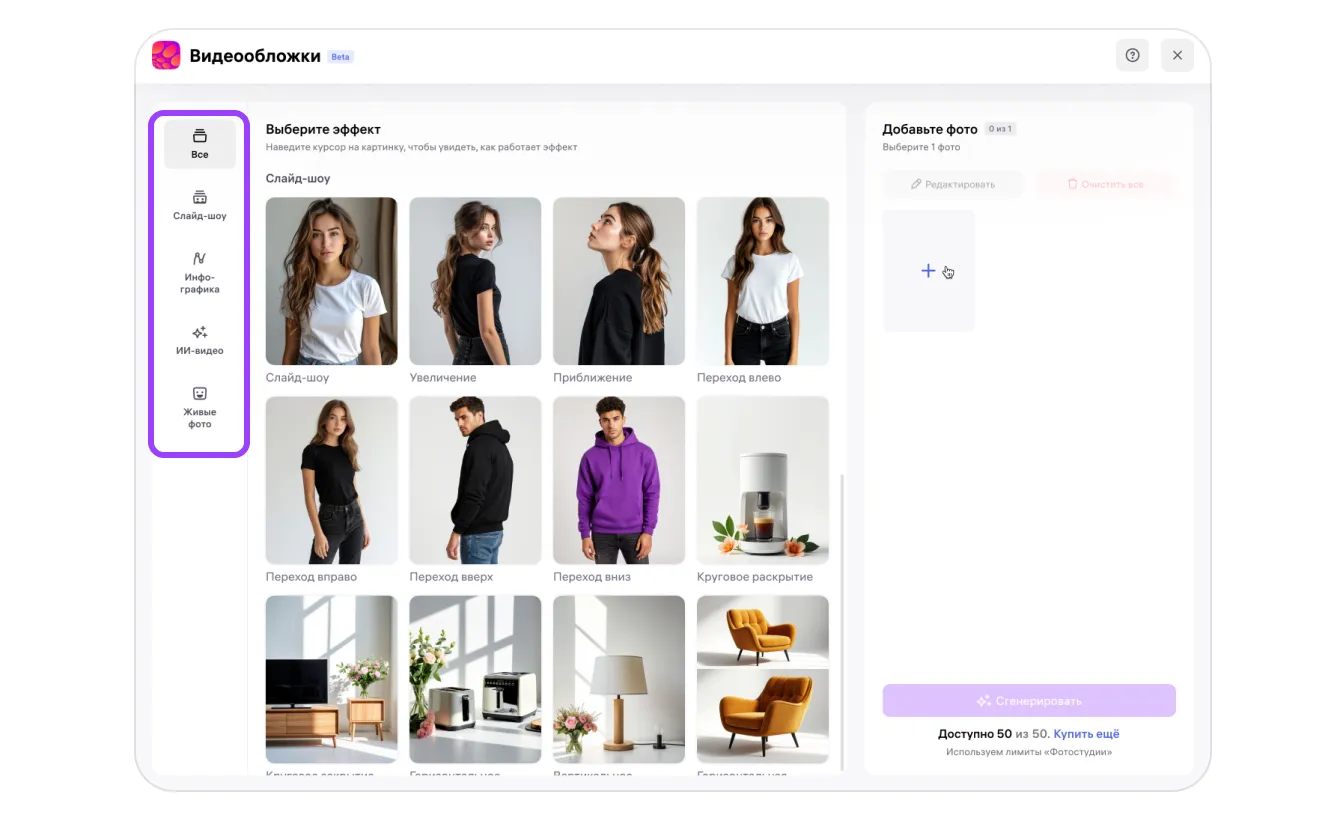
Task: Pick the 'Приближение' effect thumbnail
Action: click(619, 281)
